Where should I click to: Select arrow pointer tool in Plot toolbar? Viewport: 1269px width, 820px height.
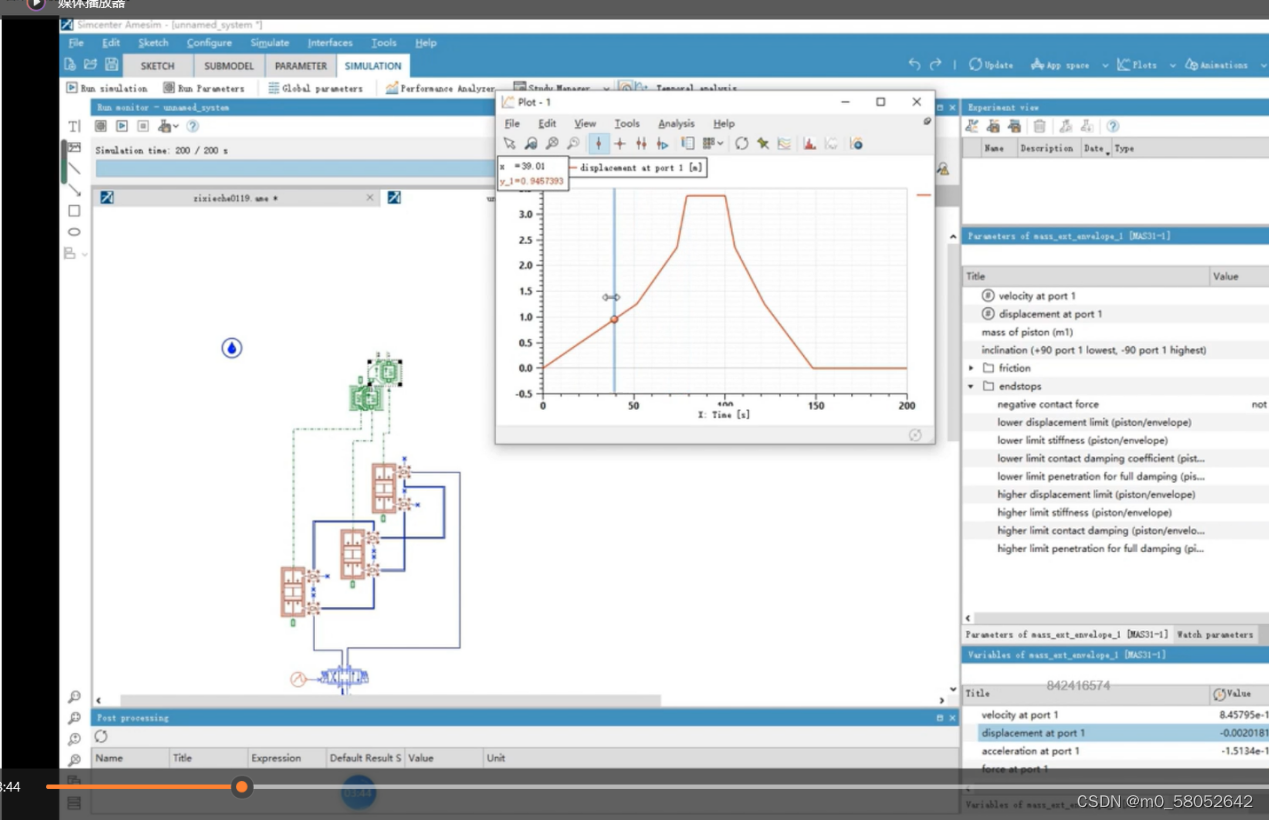point(510,144)
